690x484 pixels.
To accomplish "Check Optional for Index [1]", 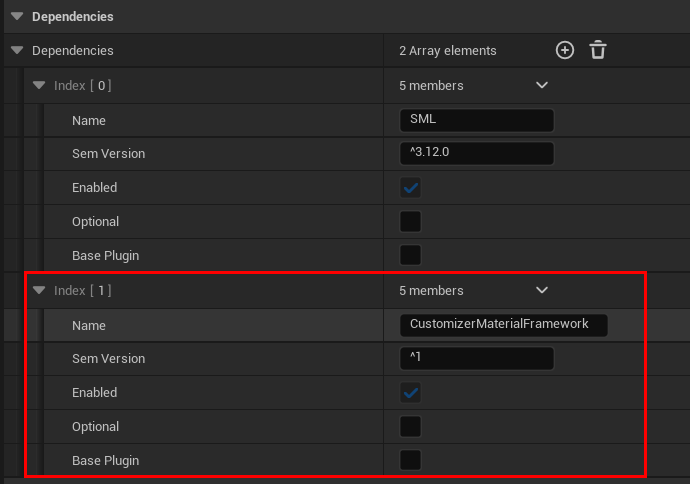I will [410, 426].
